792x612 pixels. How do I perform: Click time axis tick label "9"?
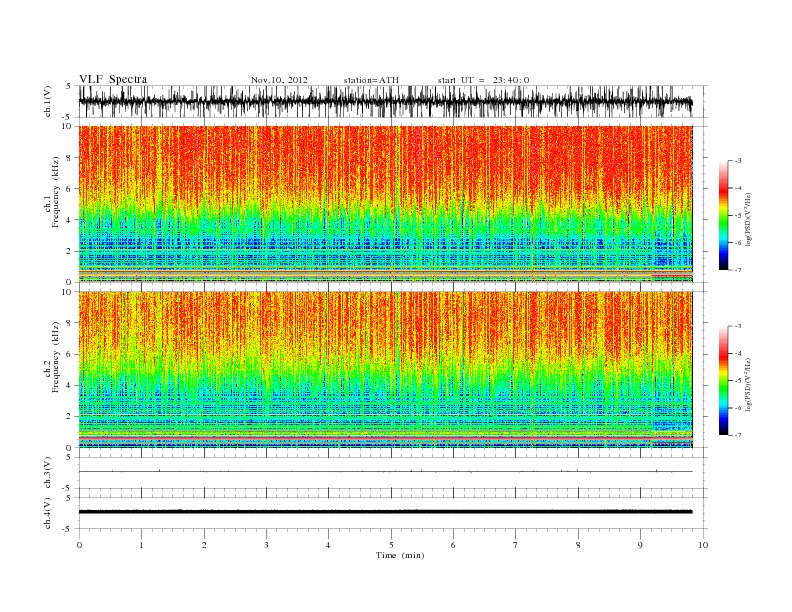pyautogui.click(x=640, y=545)
